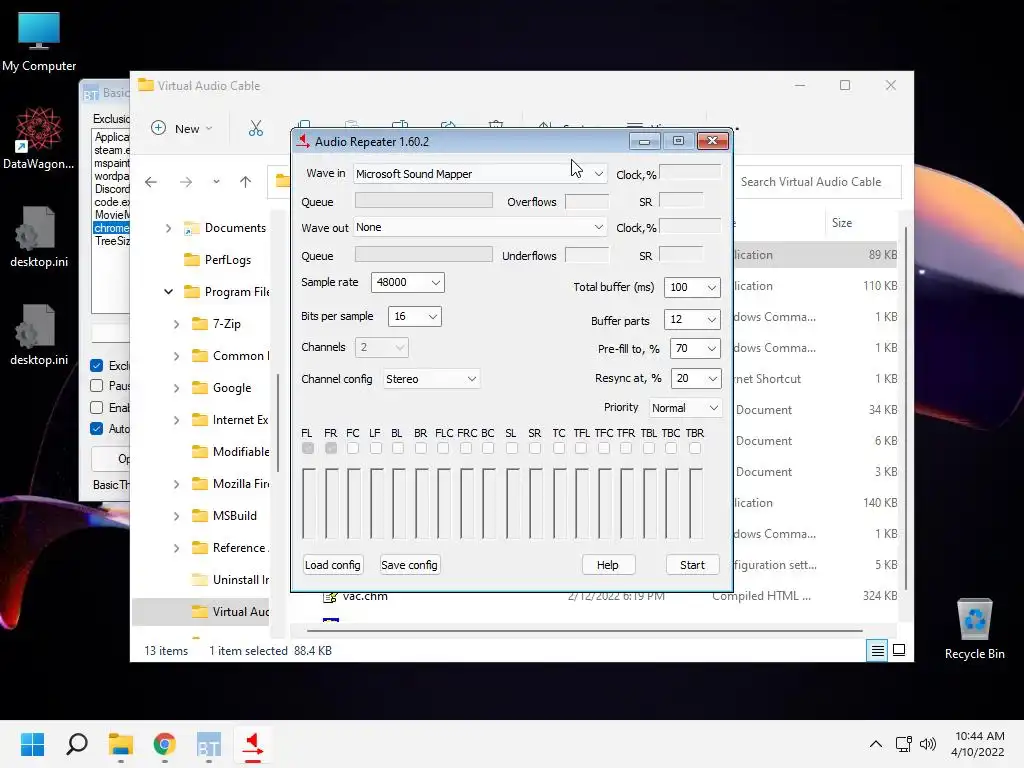
Task: Open the Wave in device dropdown
Action: pyautogui.click(x=480, y=174)
